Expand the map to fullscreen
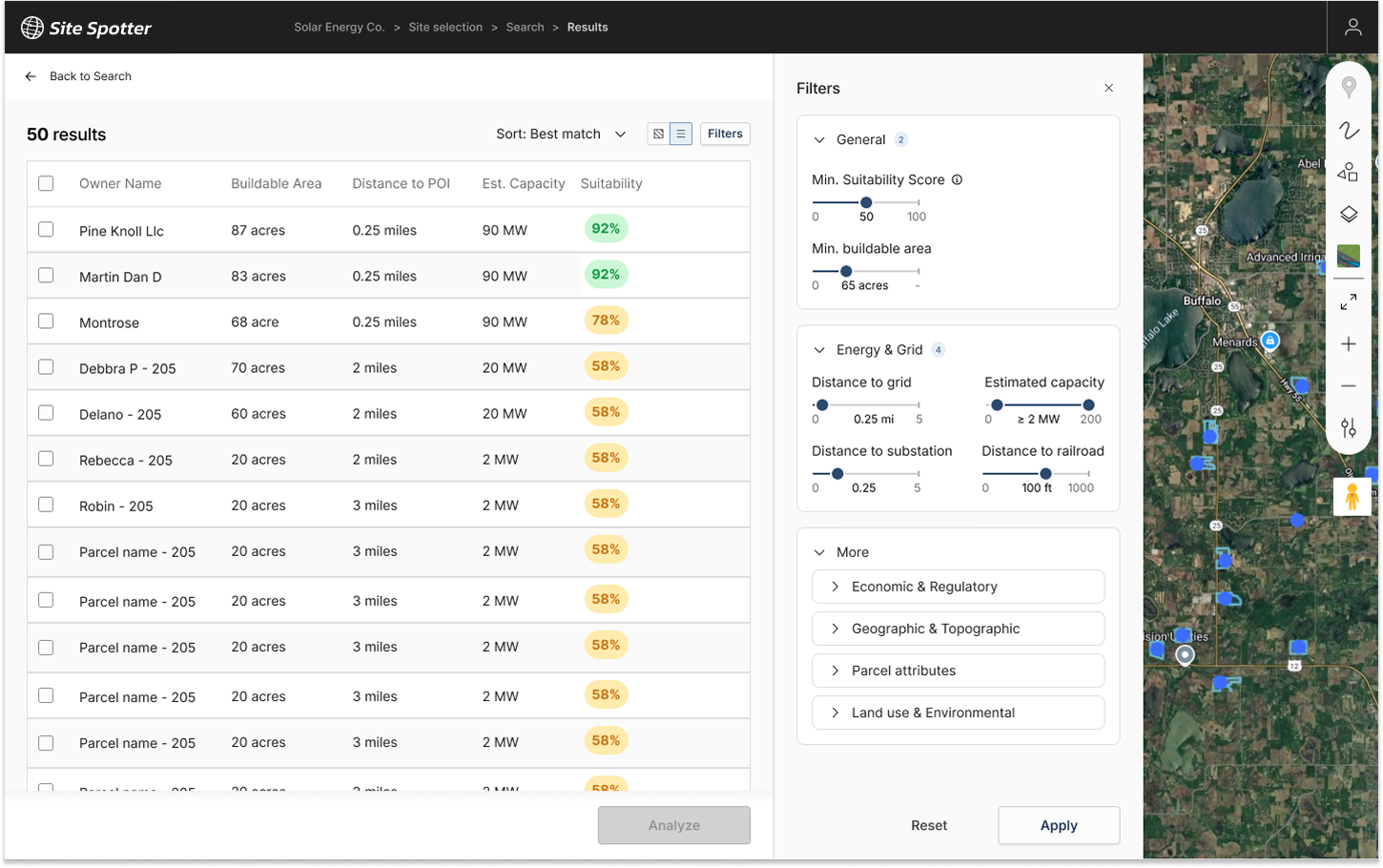1383x868 pixels. click(1349, 302)
